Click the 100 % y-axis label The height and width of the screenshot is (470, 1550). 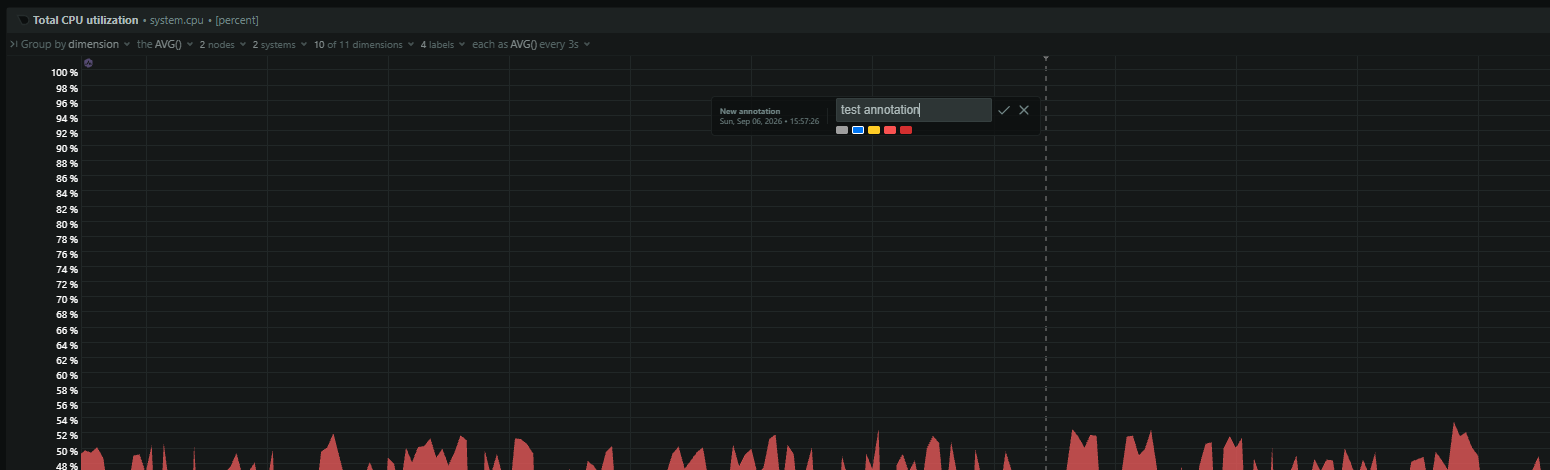[65, 73]
